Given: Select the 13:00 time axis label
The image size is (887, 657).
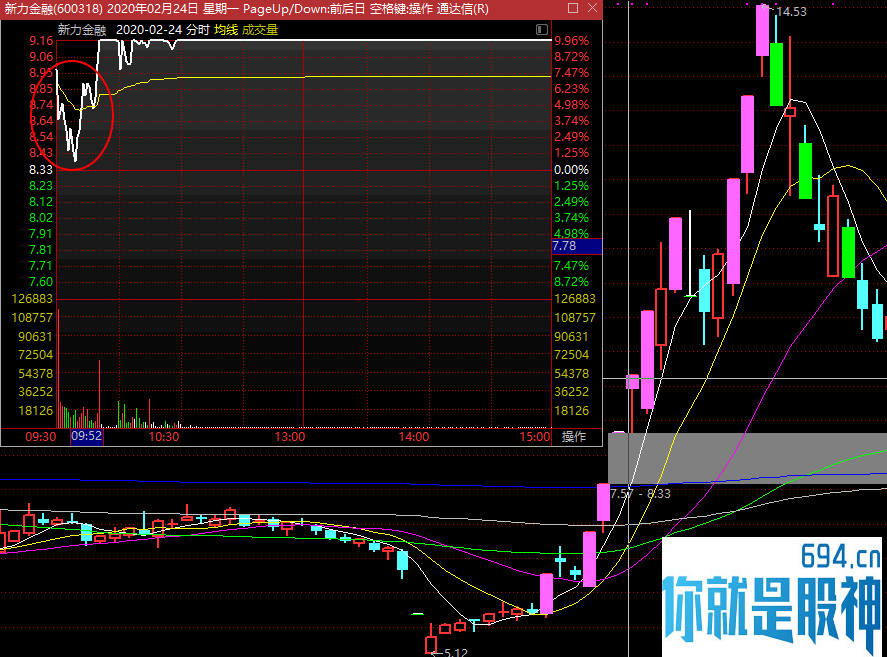Looking at the screenshot, I should (x=290, y=437).
